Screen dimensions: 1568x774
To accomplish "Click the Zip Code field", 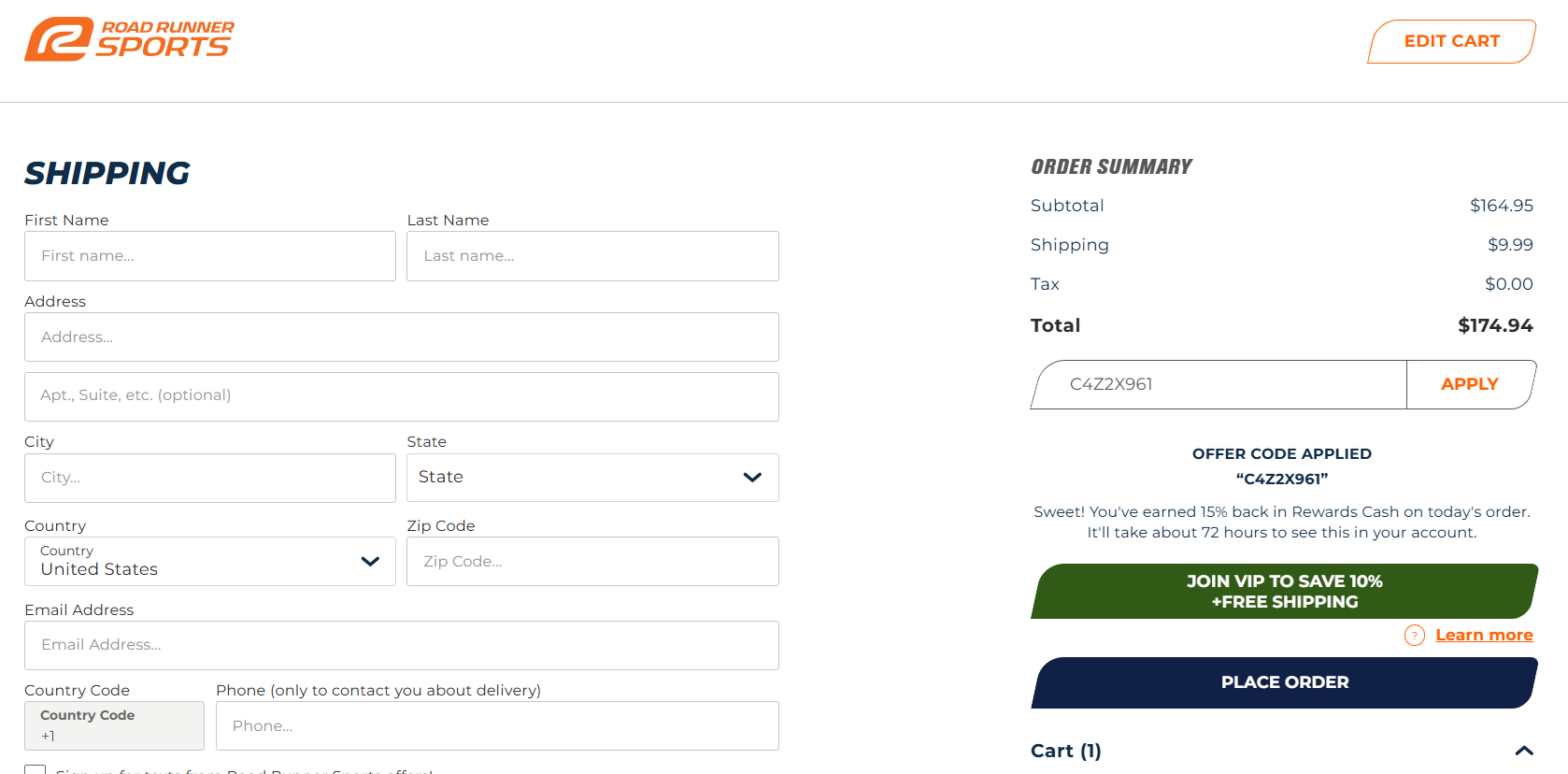I will coord(592,561).
